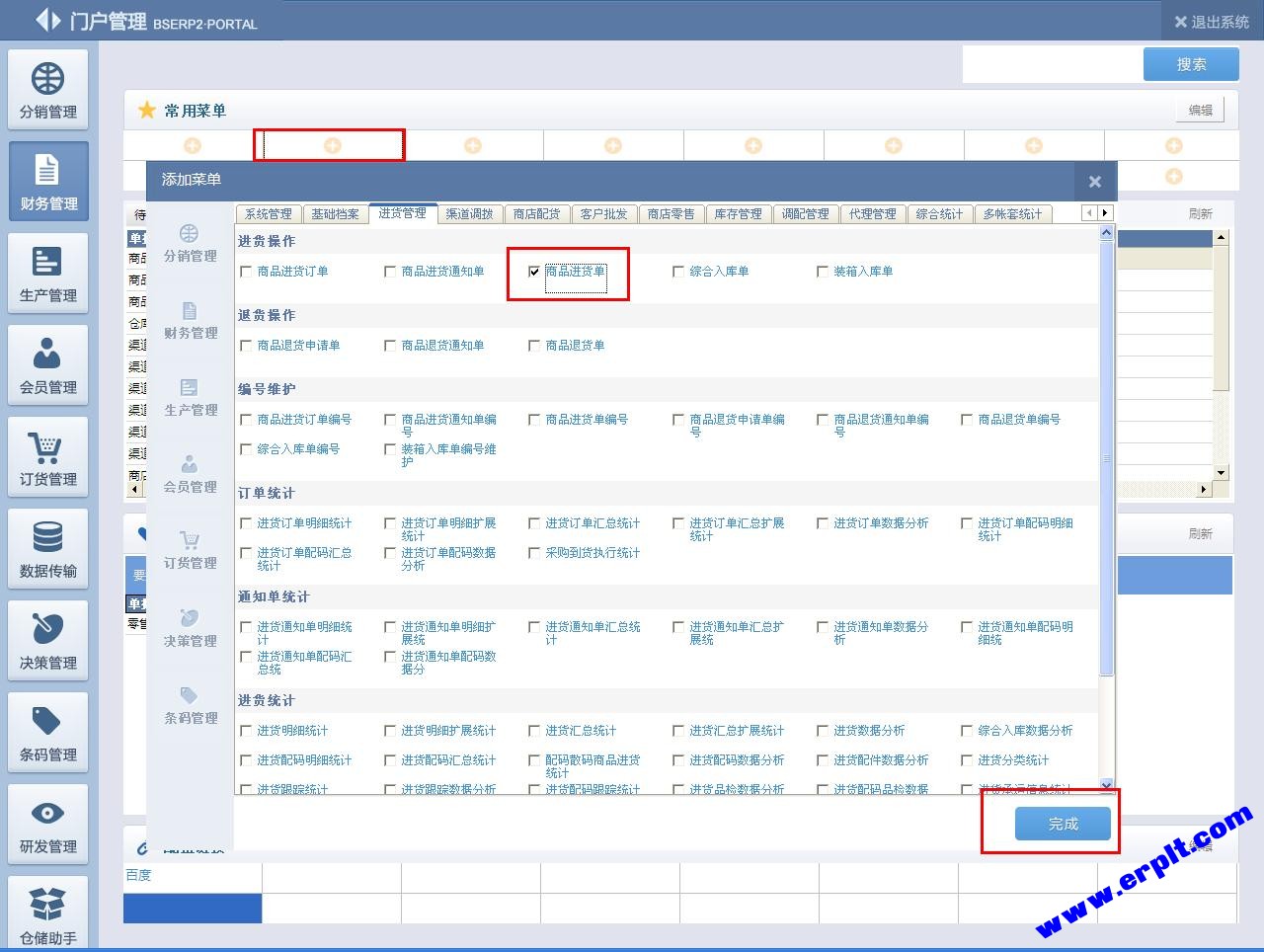The height and width of the screenshot is (952, 1264).
Task: Click the 编辑 button for 常用菜单
Action: point(1200,110)
